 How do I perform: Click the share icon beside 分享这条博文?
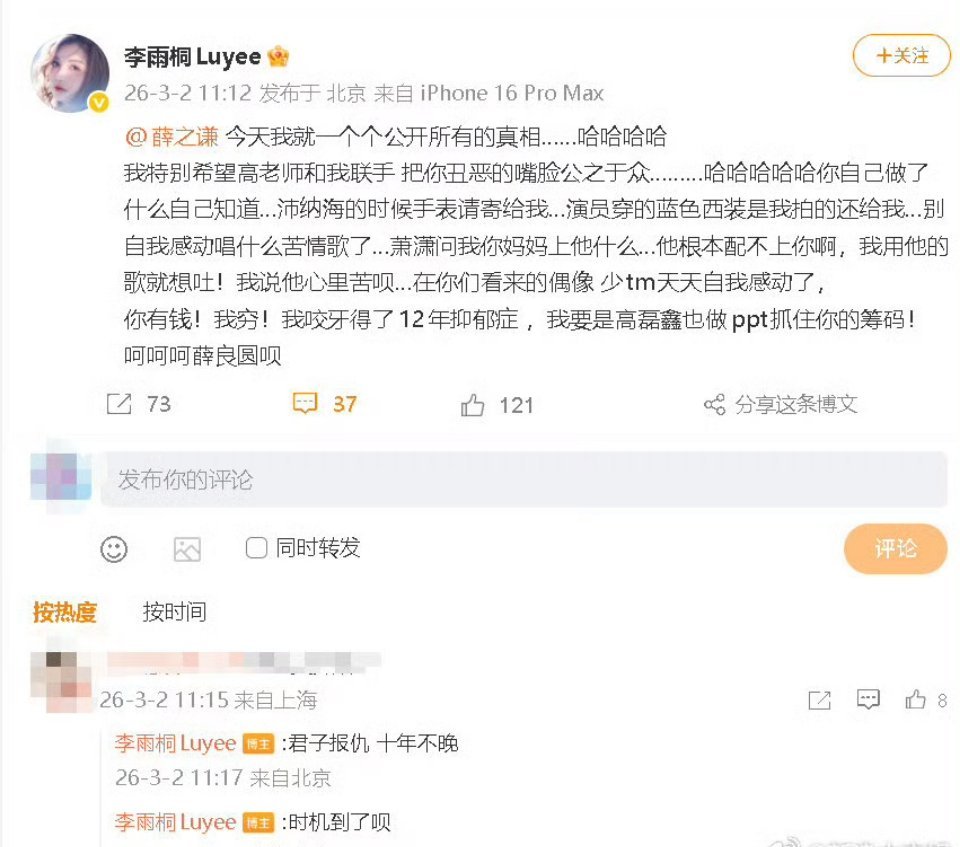point(714,404)
